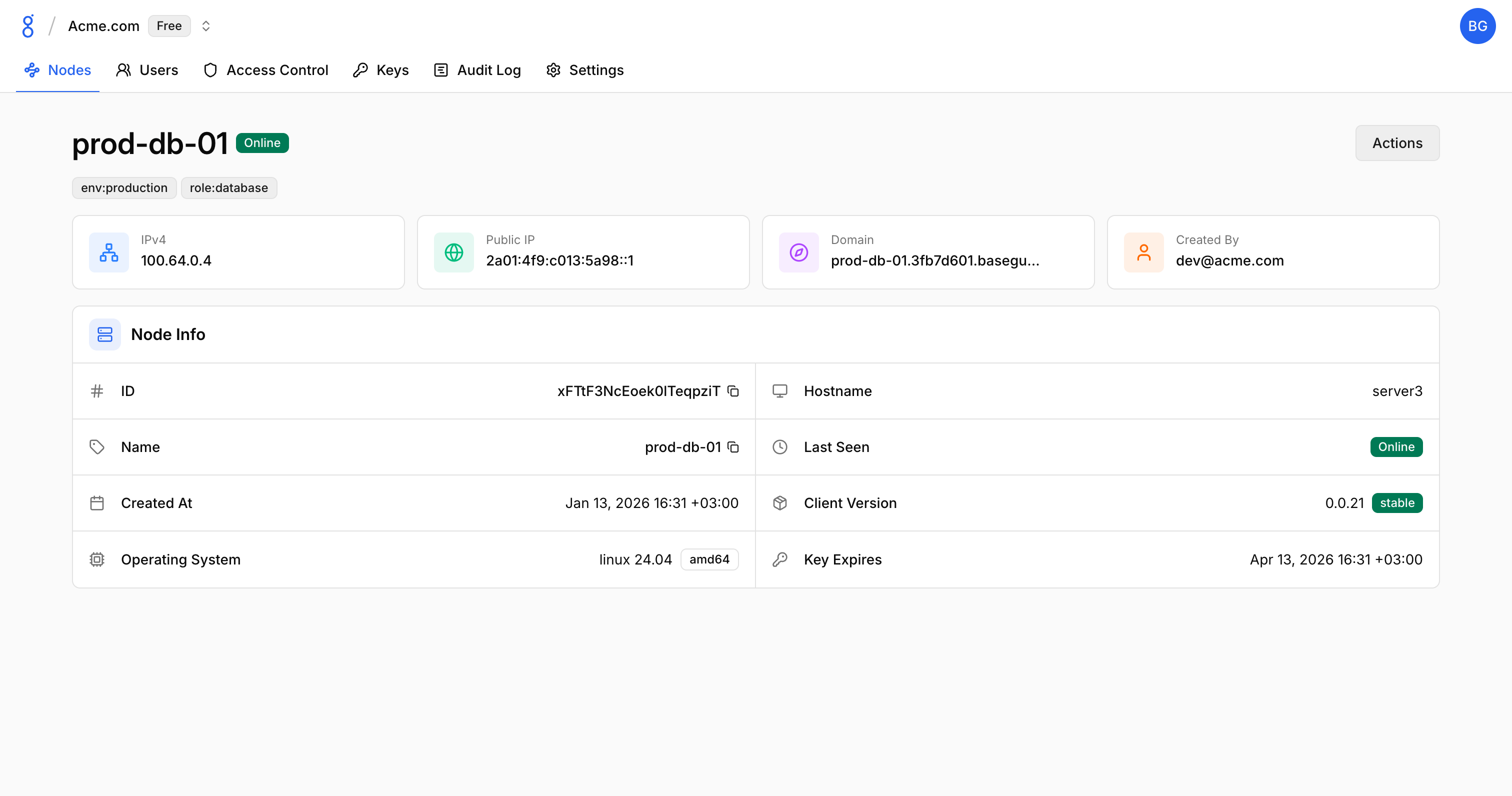Click the Node Info server icon
Screen dimensions: 1512x796
coord(104,334)
